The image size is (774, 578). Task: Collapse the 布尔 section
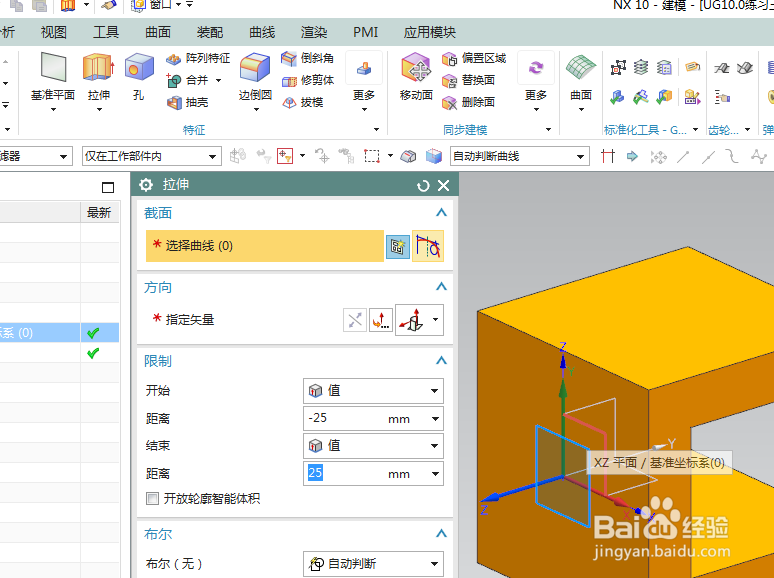(441, 534)
